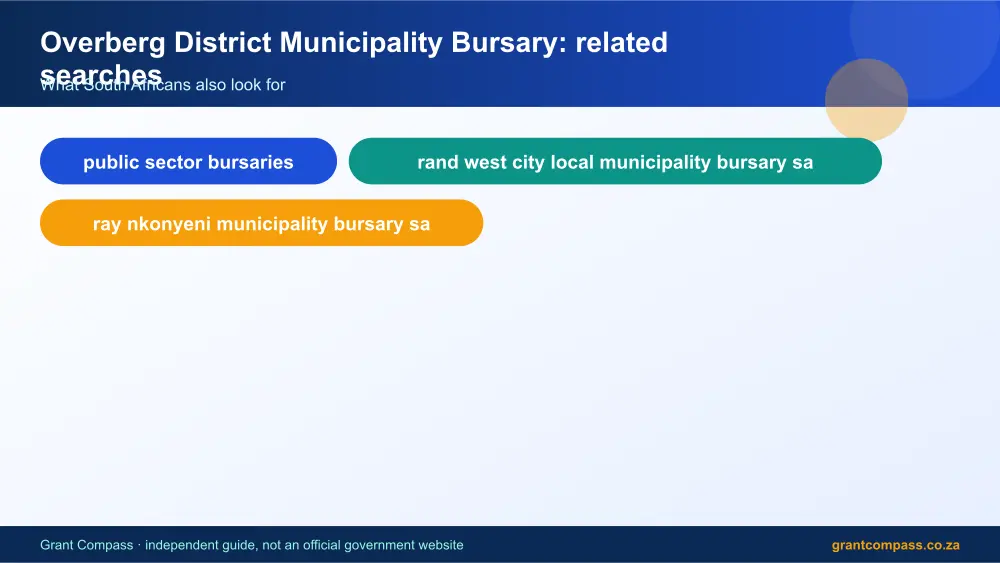Click the subtitle 'What South Africans also look for'
This screenshot has width=1000, height=563.
pos(163,85)
